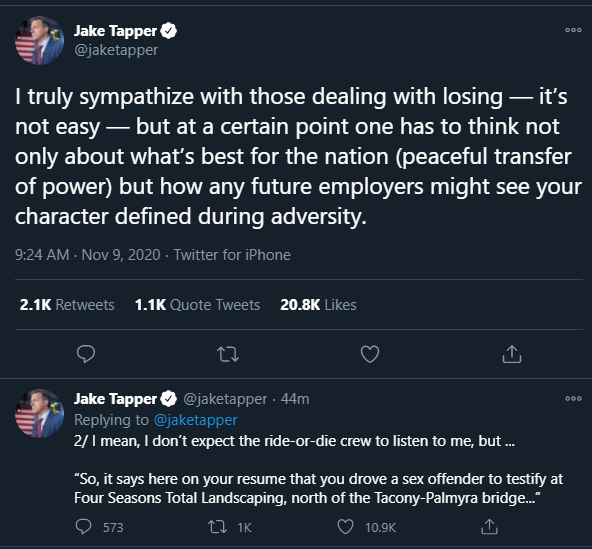592x549 pixels.
Task: Open more options on the reply tweet
Action: [573, 398]
